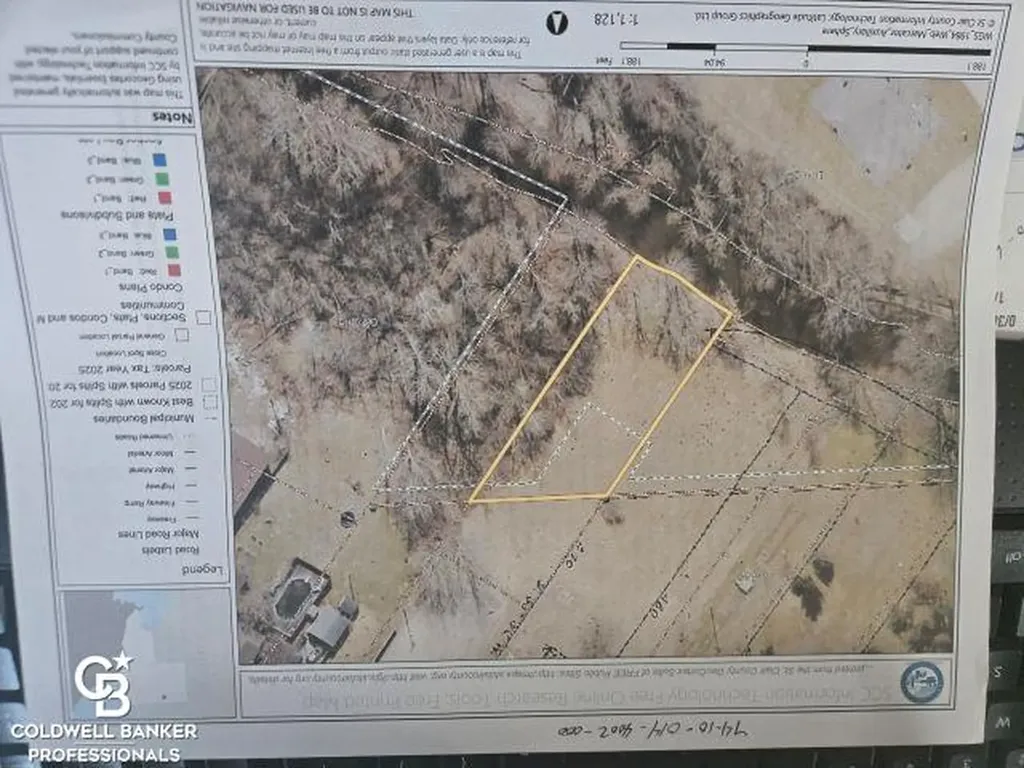1024x768 pixels.
Task: Click the green swatch under Condo Plans
Action: [172, 252]
